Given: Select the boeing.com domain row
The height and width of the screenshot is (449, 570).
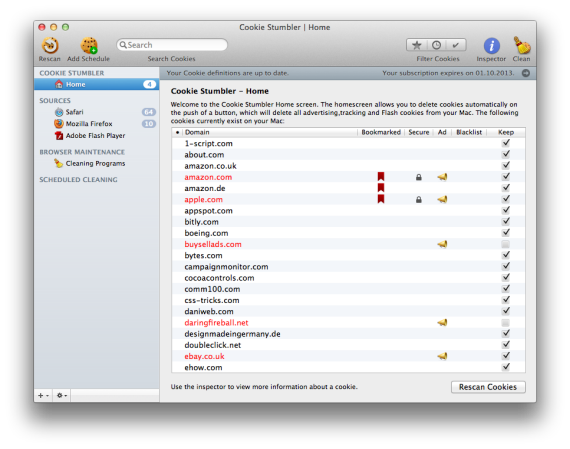Looking at the screenshot, I should [348, 233].
